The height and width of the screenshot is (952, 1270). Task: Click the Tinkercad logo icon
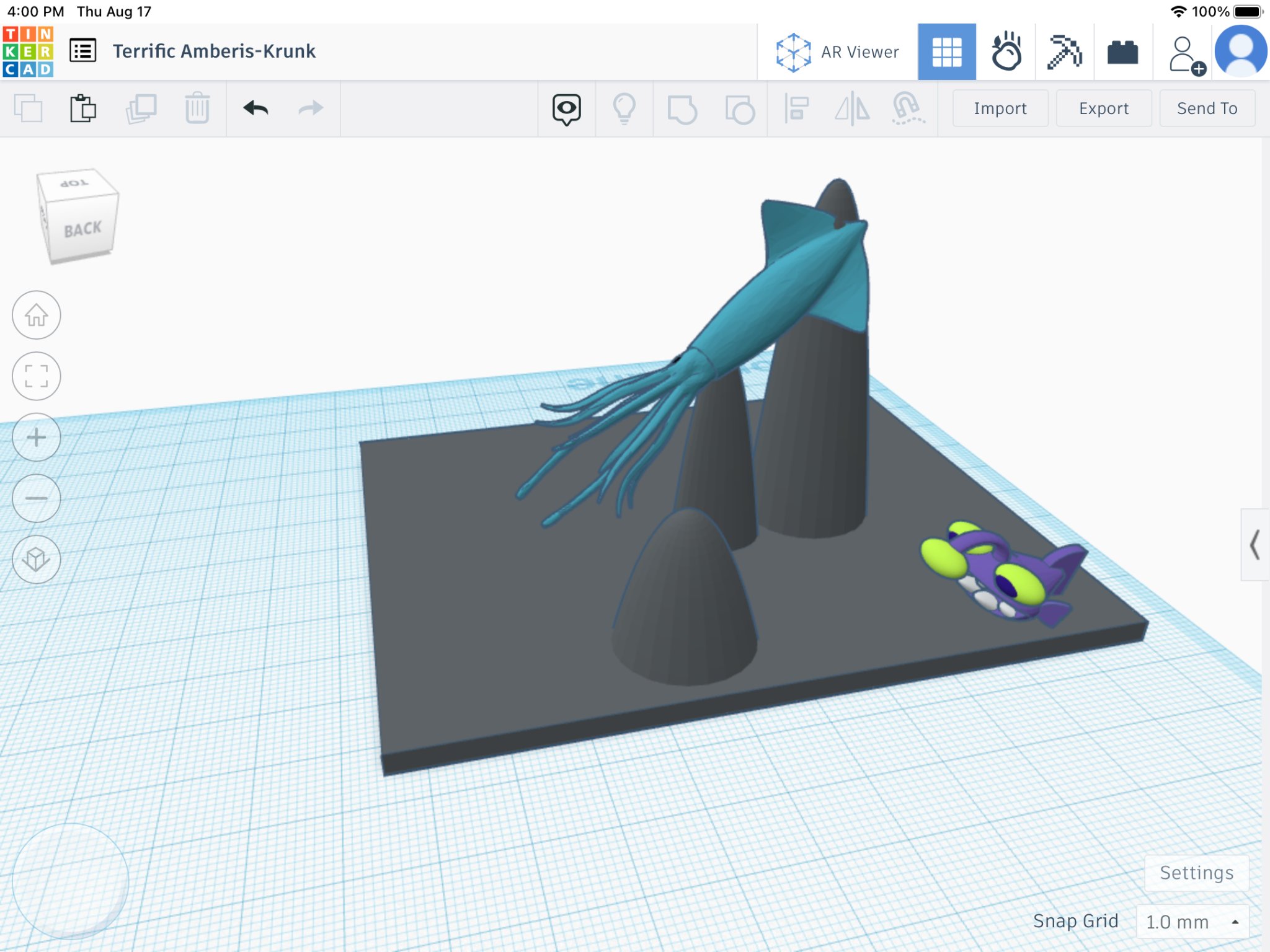coord(28,51)
